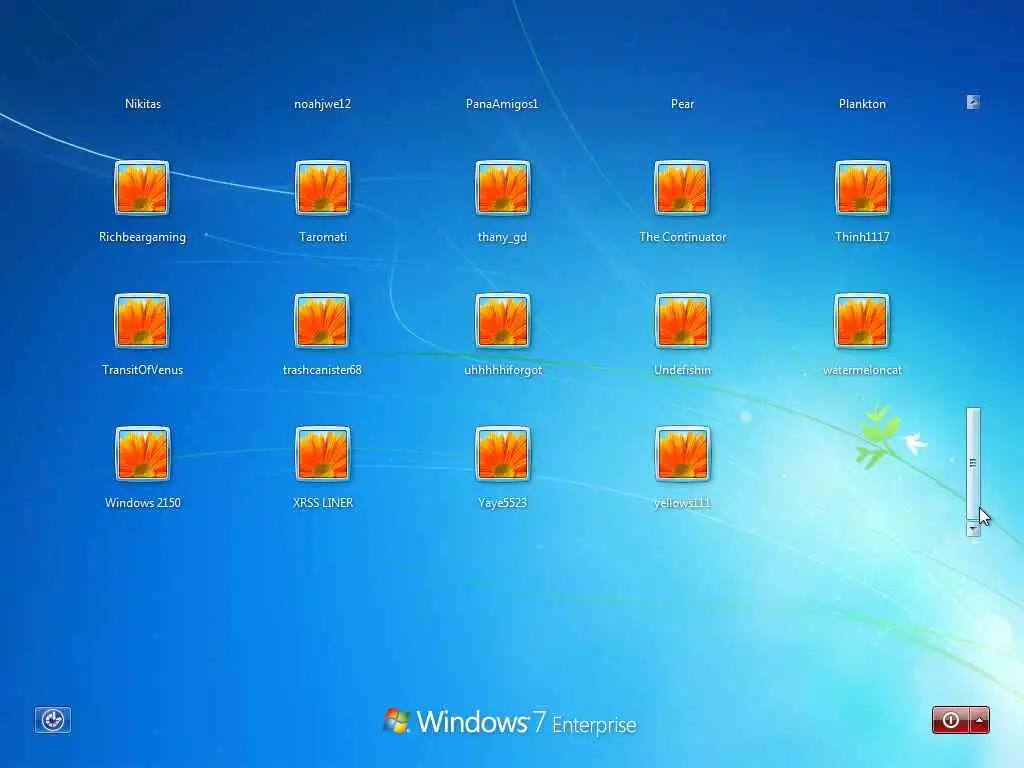Select the Thinh1117 user picture
Screen dimensions: 1024x768
coord(862,188)
